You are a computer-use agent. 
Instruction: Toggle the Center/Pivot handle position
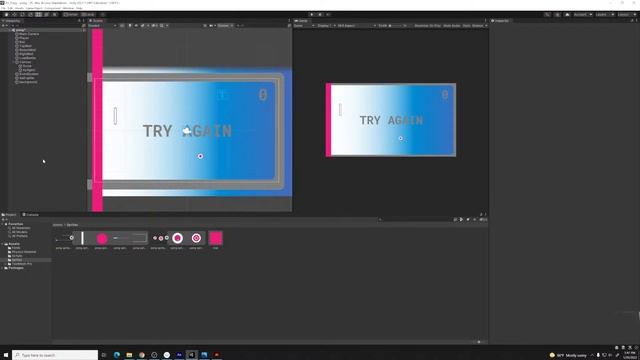tap(71, 15)
